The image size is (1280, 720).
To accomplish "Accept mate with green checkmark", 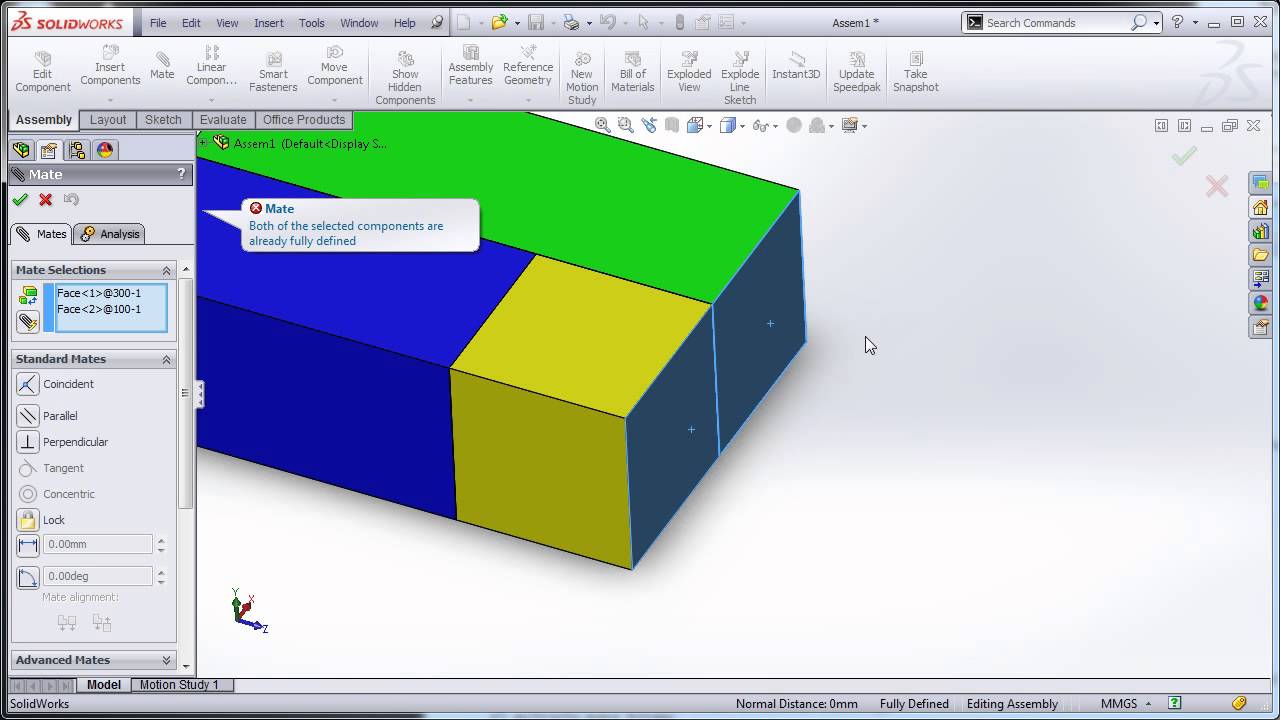I will tap(20, 199).
